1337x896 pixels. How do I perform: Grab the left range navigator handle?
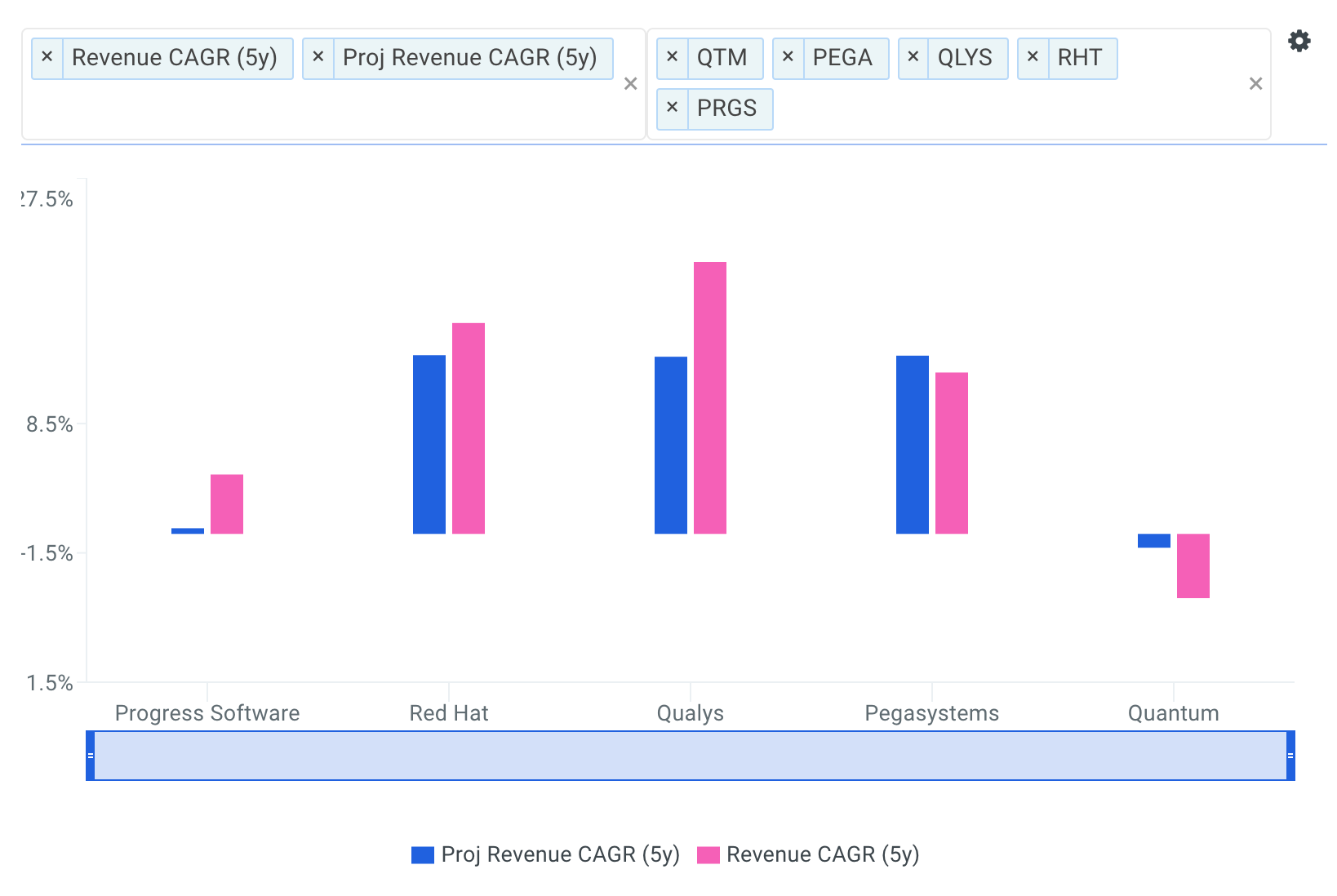point(91,756)
